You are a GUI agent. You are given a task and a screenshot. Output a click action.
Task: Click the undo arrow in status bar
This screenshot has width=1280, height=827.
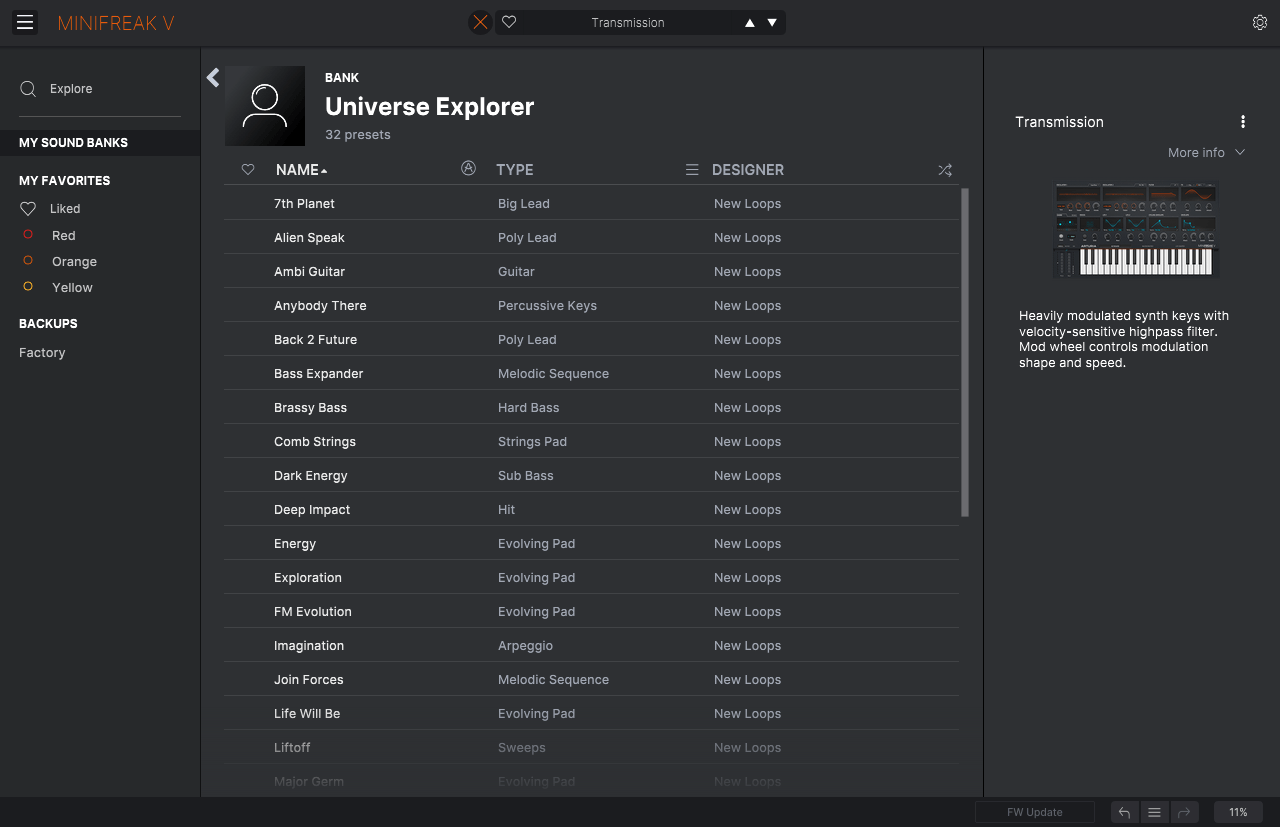1124,812
